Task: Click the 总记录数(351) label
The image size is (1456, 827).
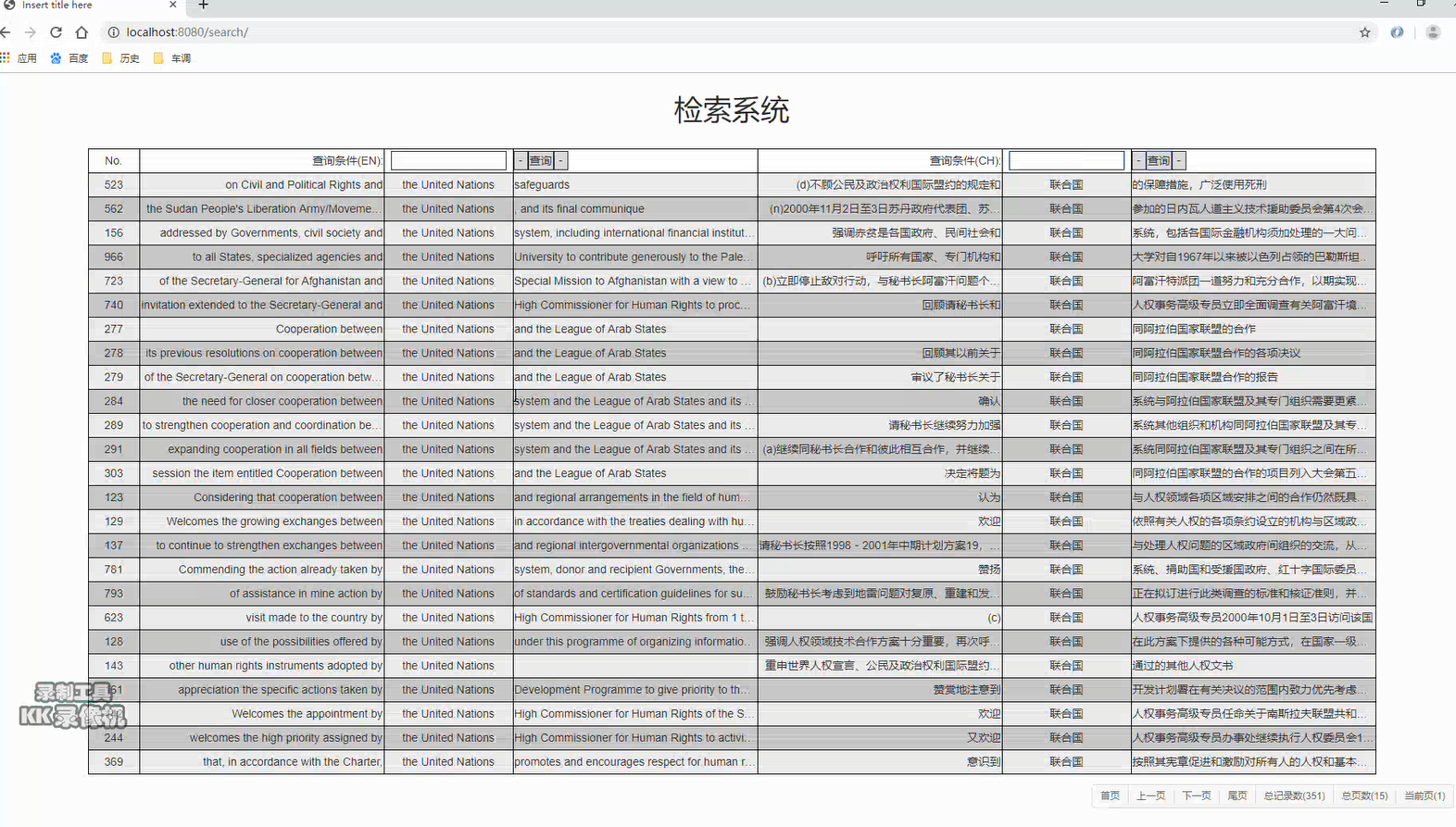Action: point(1294,796)
